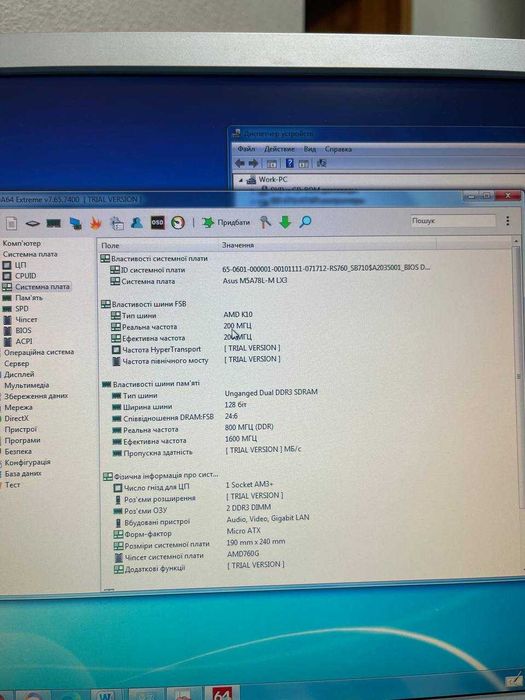The height and width of the screenshot is (700, 525).
Task: Select the ID системної плати row
Action: [x=270, y=269]
